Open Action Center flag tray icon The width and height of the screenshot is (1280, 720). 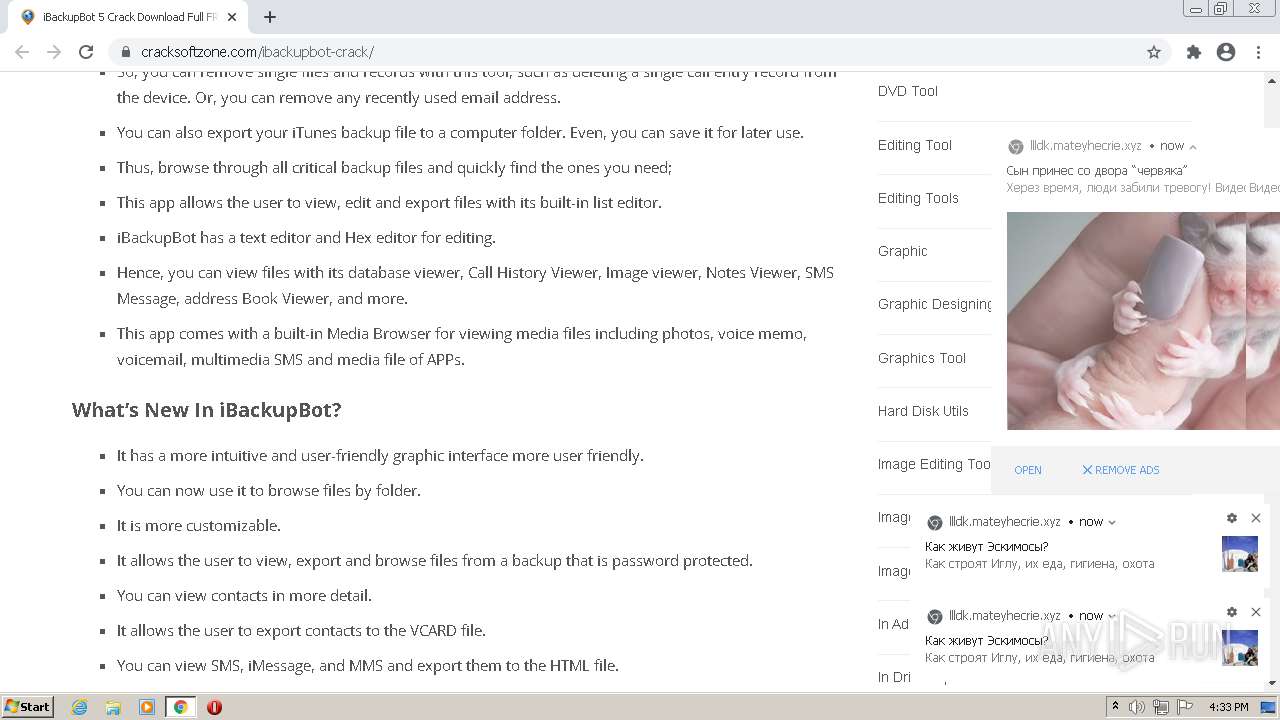point(1185,707)
